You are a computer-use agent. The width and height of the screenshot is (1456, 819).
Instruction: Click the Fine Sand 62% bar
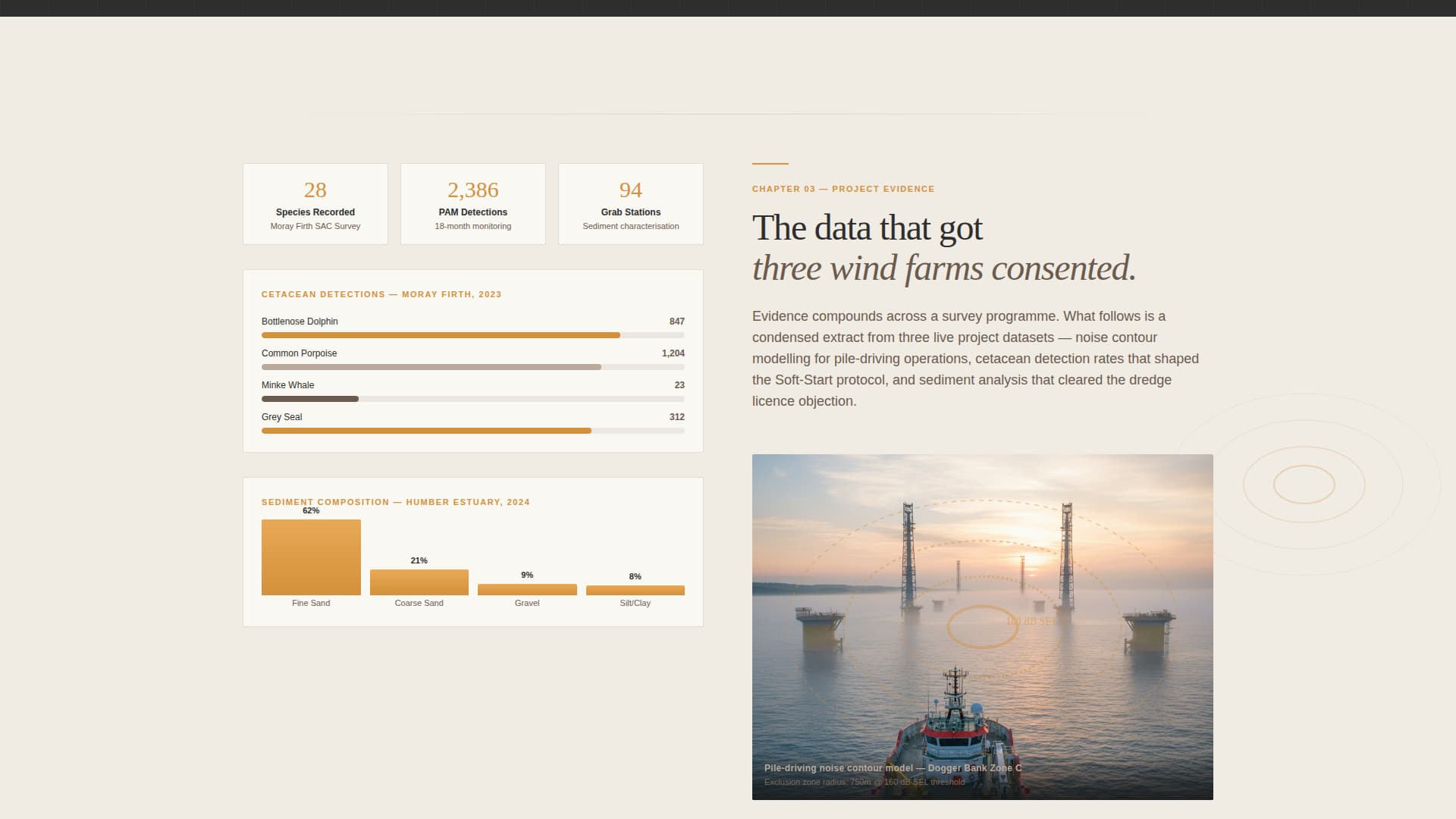pyautogui.click(x=311, y=557)
